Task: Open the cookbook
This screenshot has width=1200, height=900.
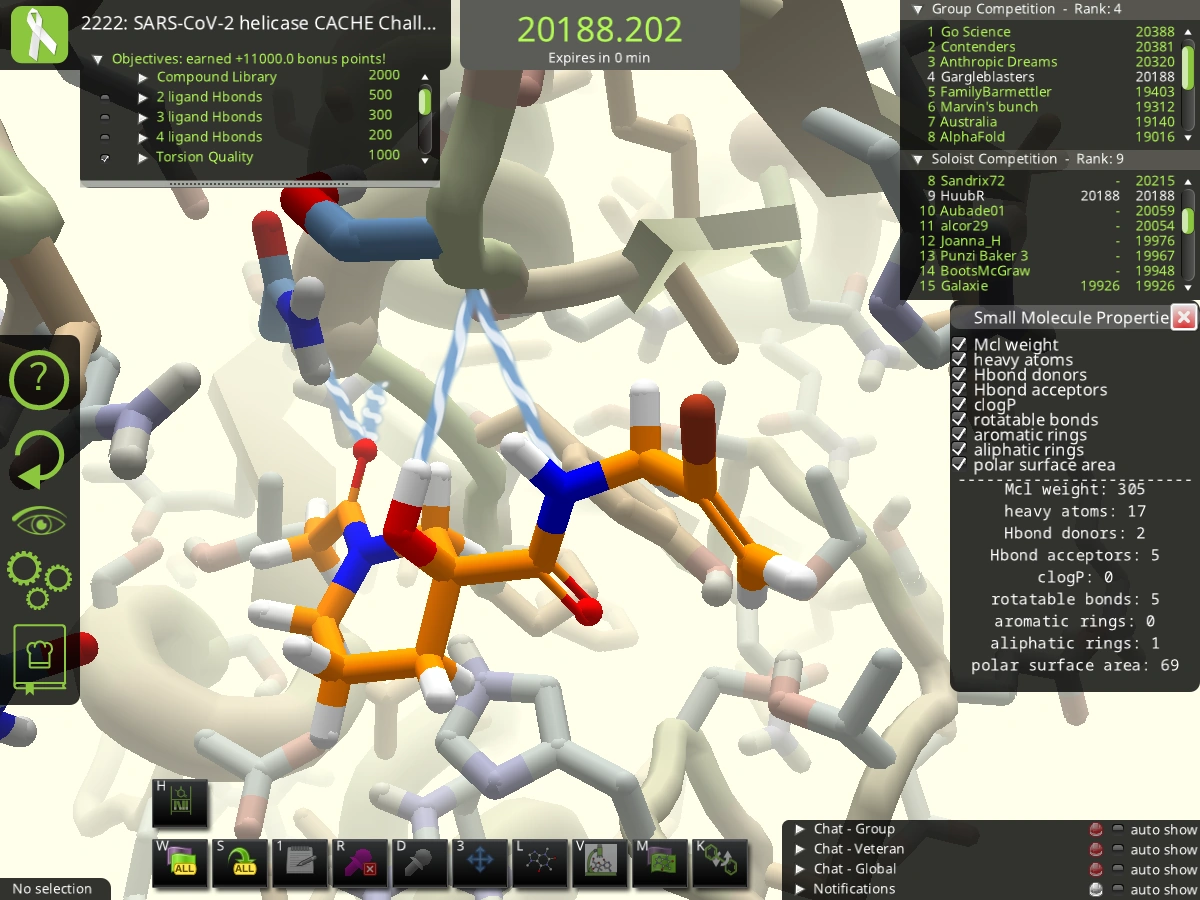Action: pos(40,657)
